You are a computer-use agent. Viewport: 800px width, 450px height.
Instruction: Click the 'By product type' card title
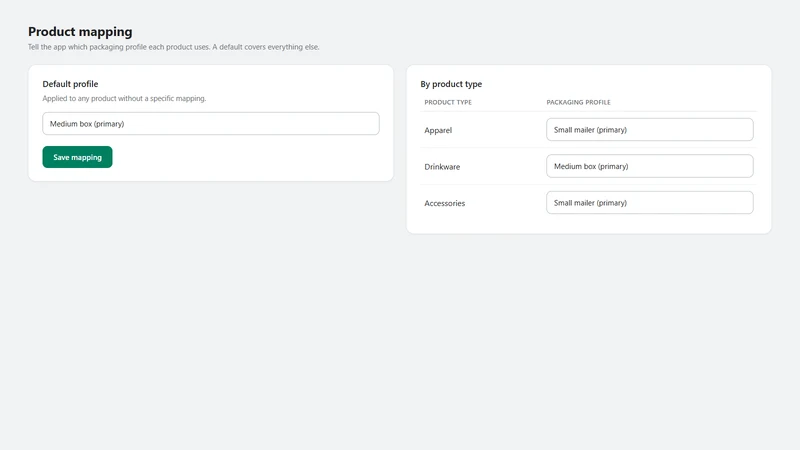pyautogui.click(x=451, y=84)
